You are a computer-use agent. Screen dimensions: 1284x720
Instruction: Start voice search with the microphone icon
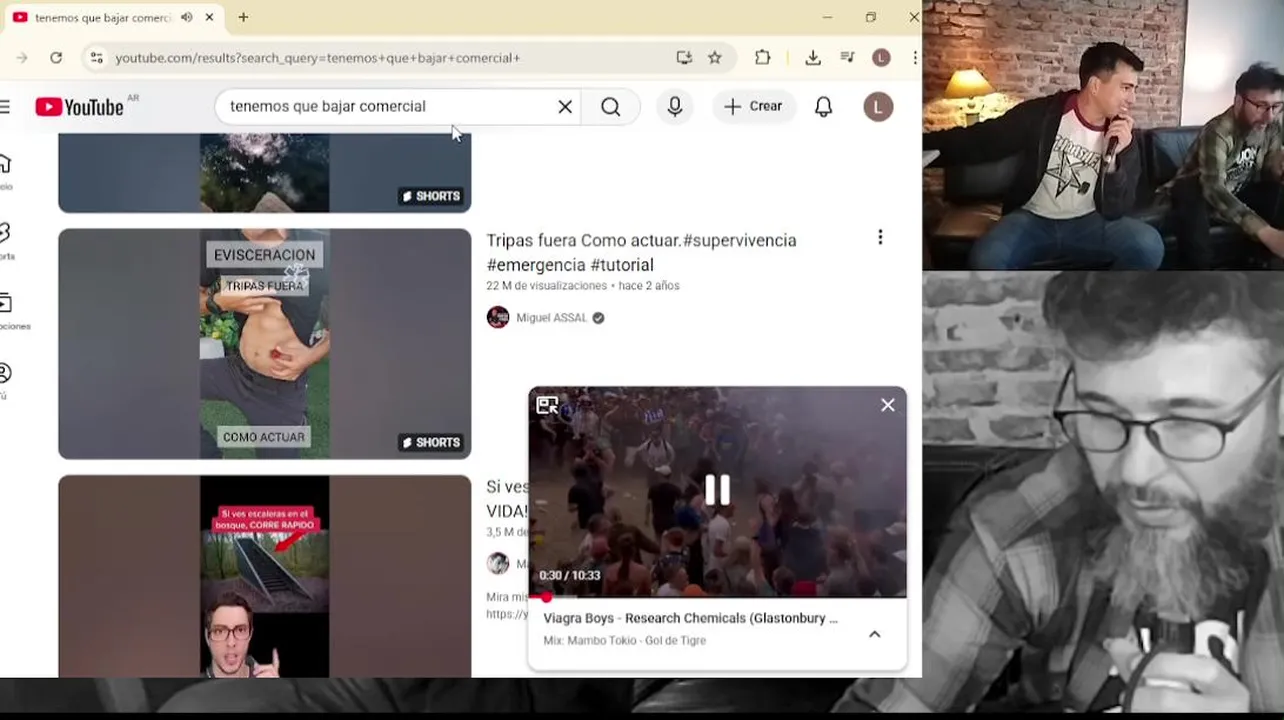click(x=675, y=107)
